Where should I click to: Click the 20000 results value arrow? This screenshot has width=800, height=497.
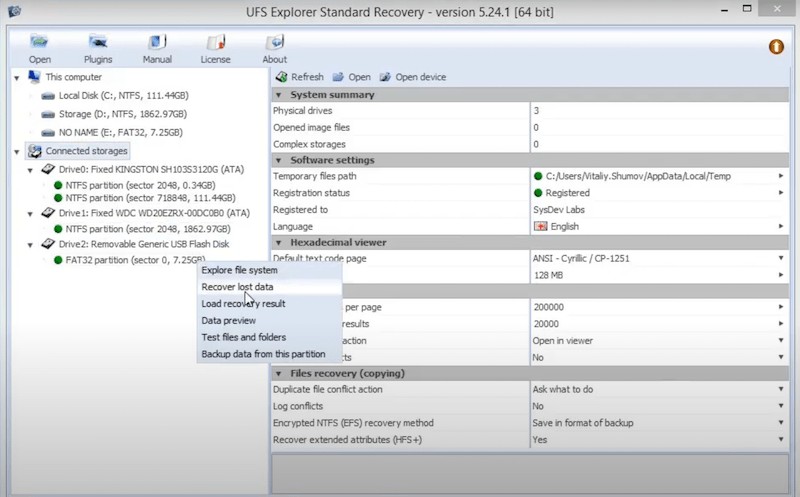click(x=781, y=324)
